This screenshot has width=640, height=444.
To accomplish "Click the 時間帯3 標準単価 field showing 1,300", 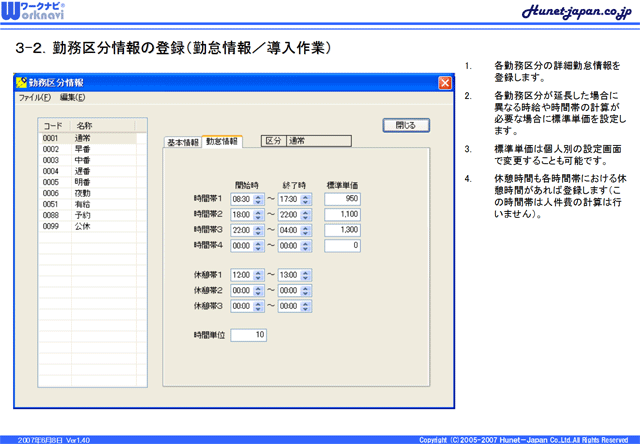I will 341,229.
